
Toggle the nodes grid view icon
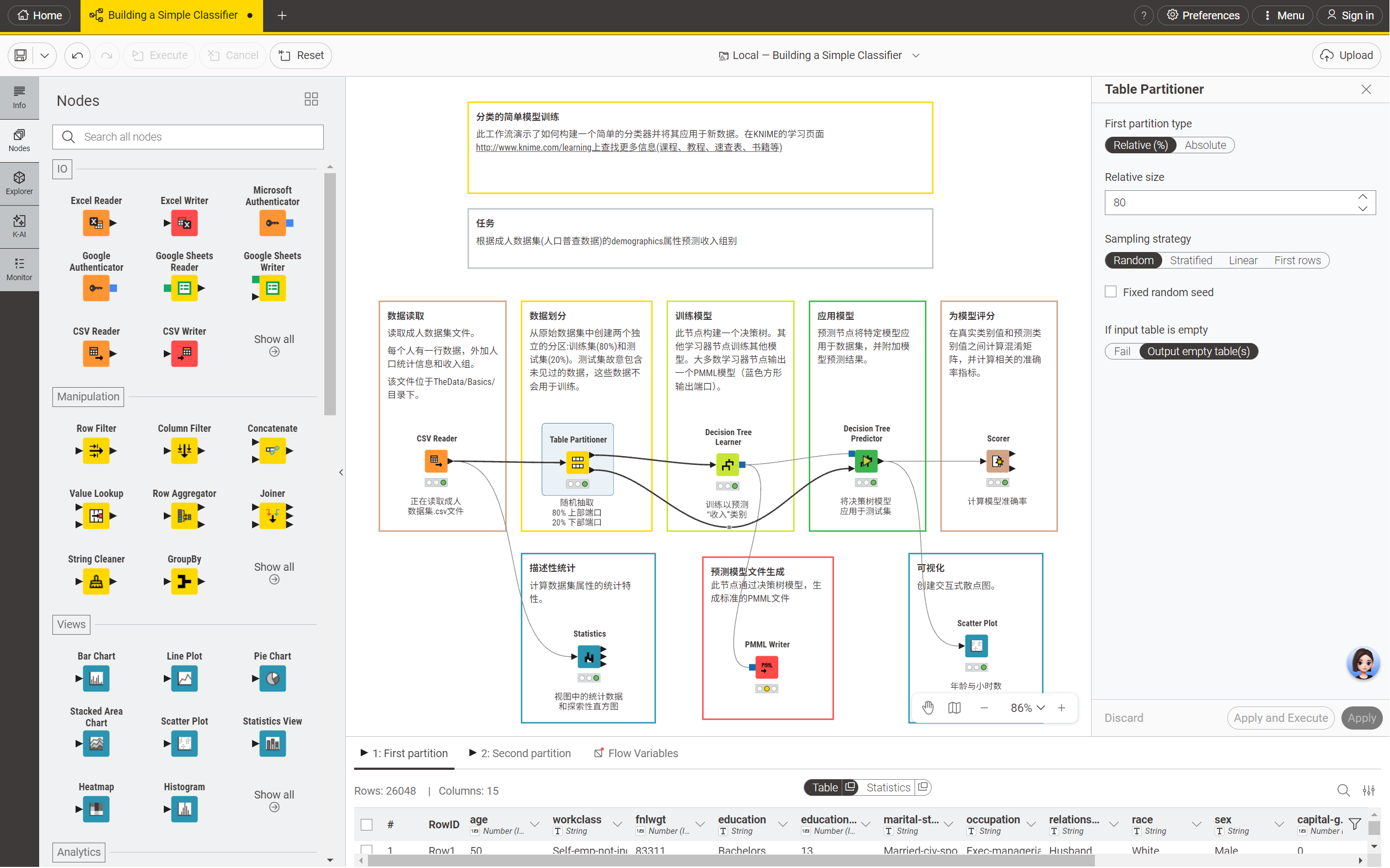tap(311, 99)
